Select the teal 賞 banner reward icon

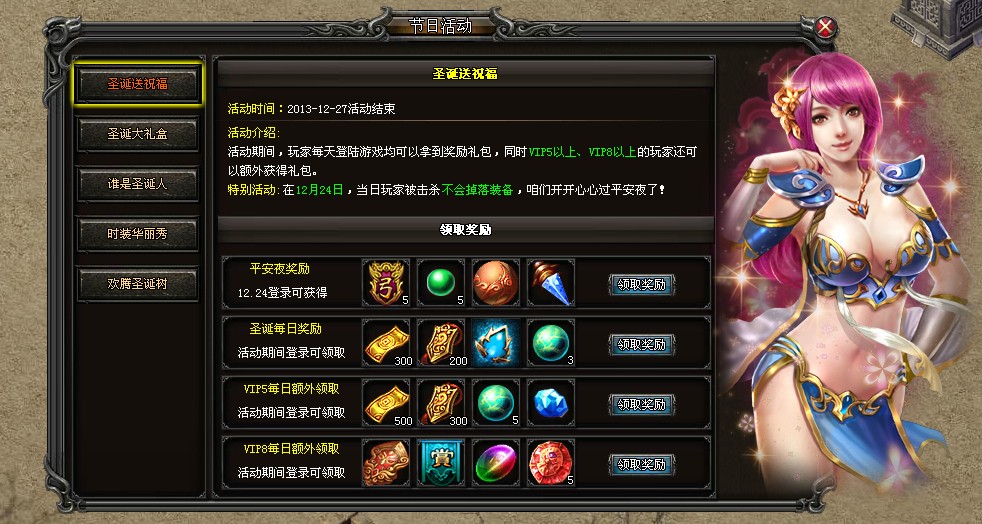point(441,463)
